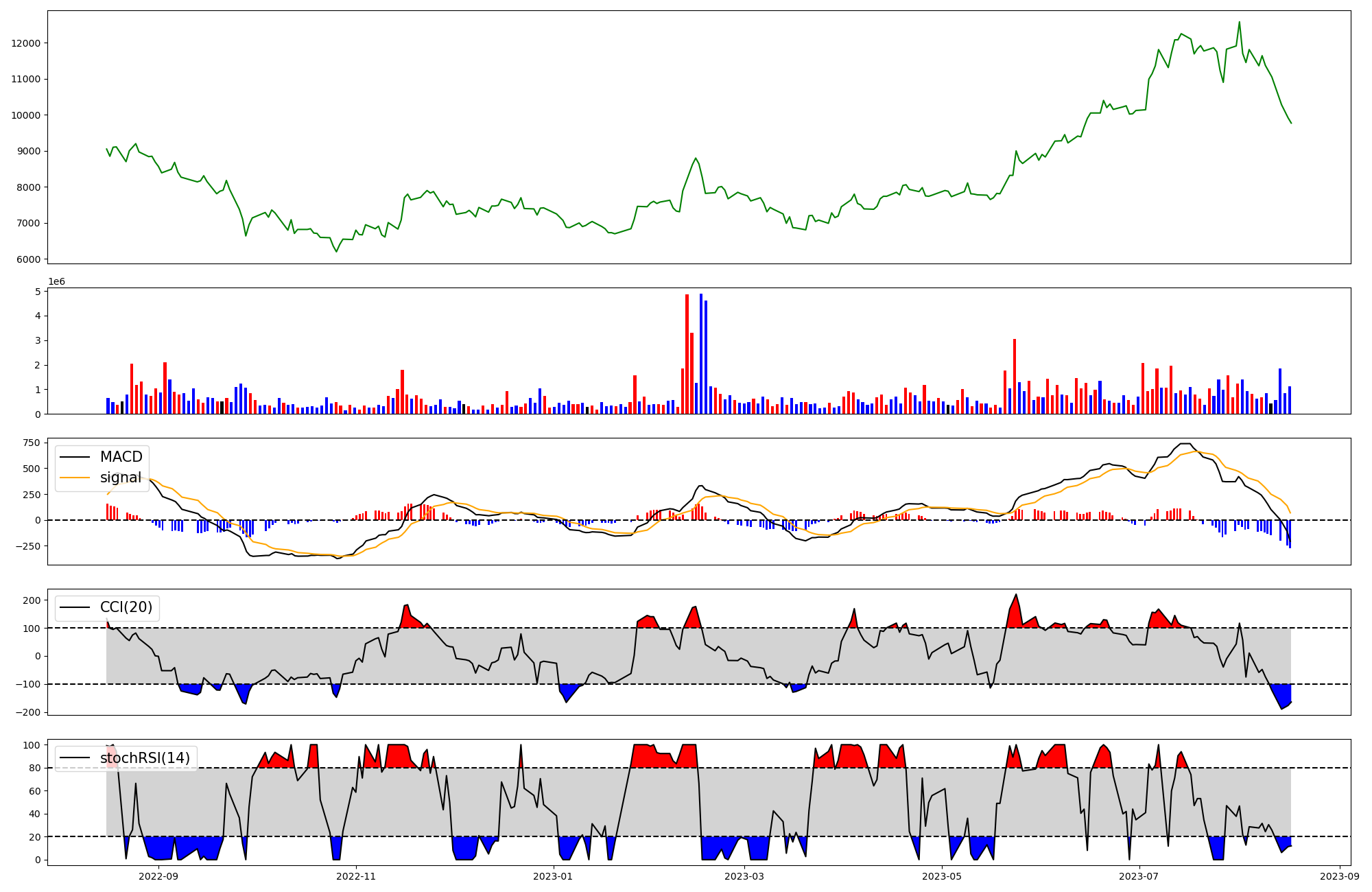
Task: Click the highest peak of green price line
Action: [x=1239, y=23]
